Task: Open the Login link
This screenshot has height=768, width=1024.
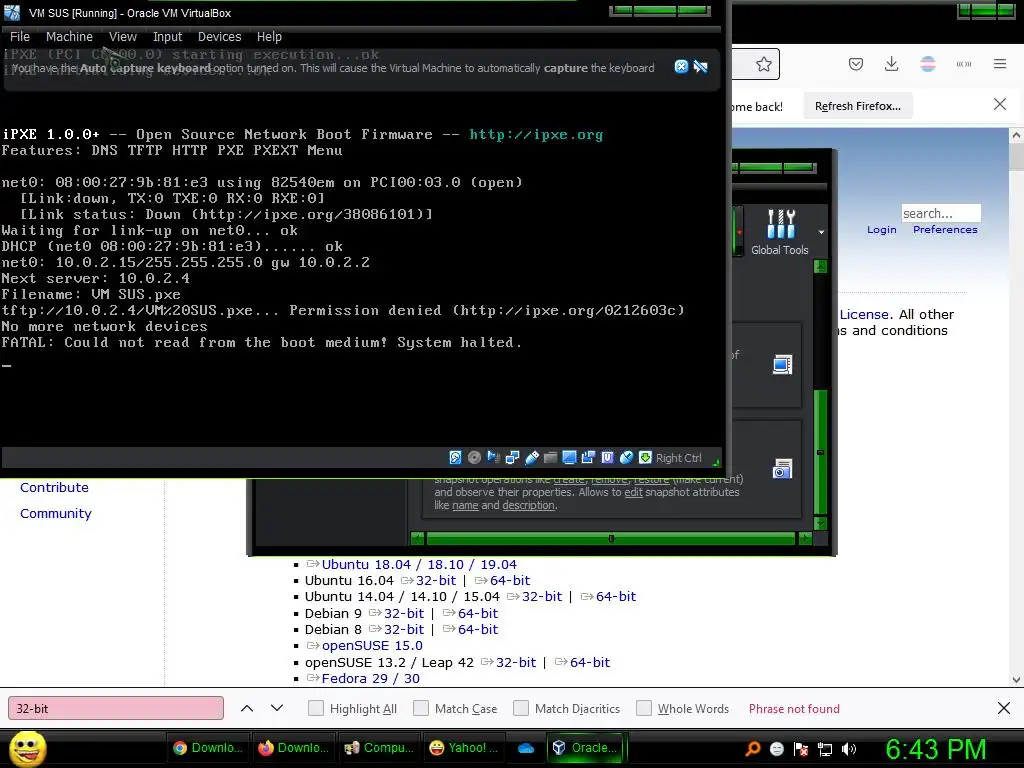Action: [x=882, y=230]
